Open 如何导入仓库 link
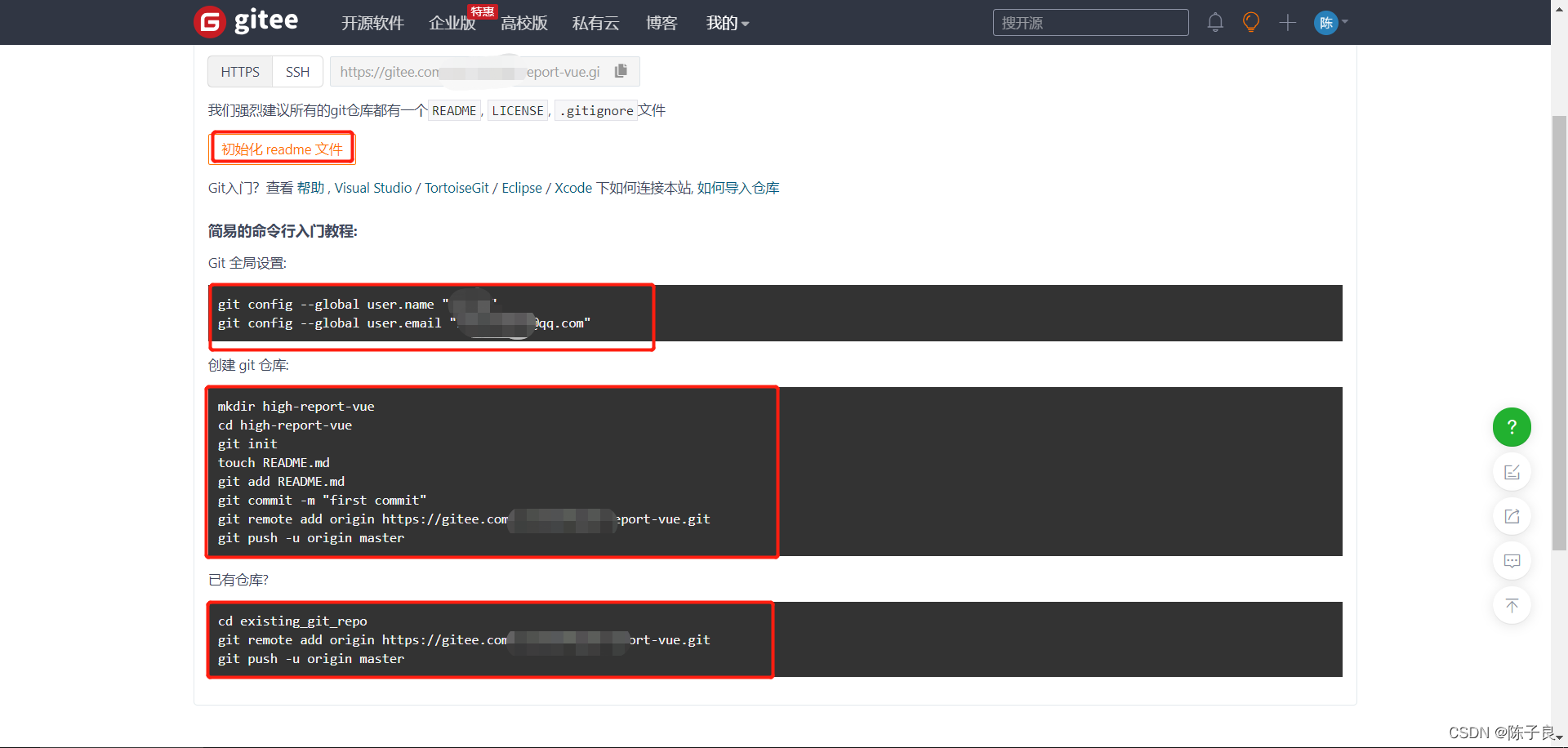This screenshot has height=748, width=1568. click(738, 188)
